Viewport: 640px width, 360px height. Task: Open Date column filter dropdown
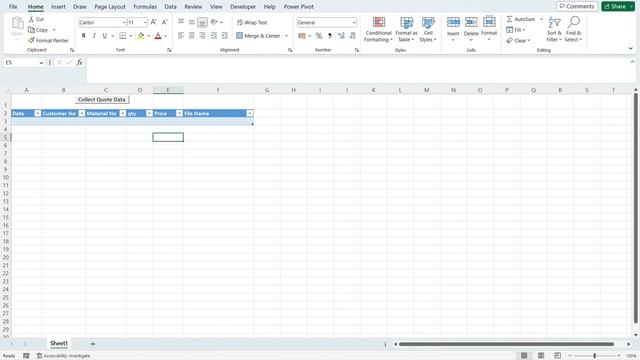(38, 113)
